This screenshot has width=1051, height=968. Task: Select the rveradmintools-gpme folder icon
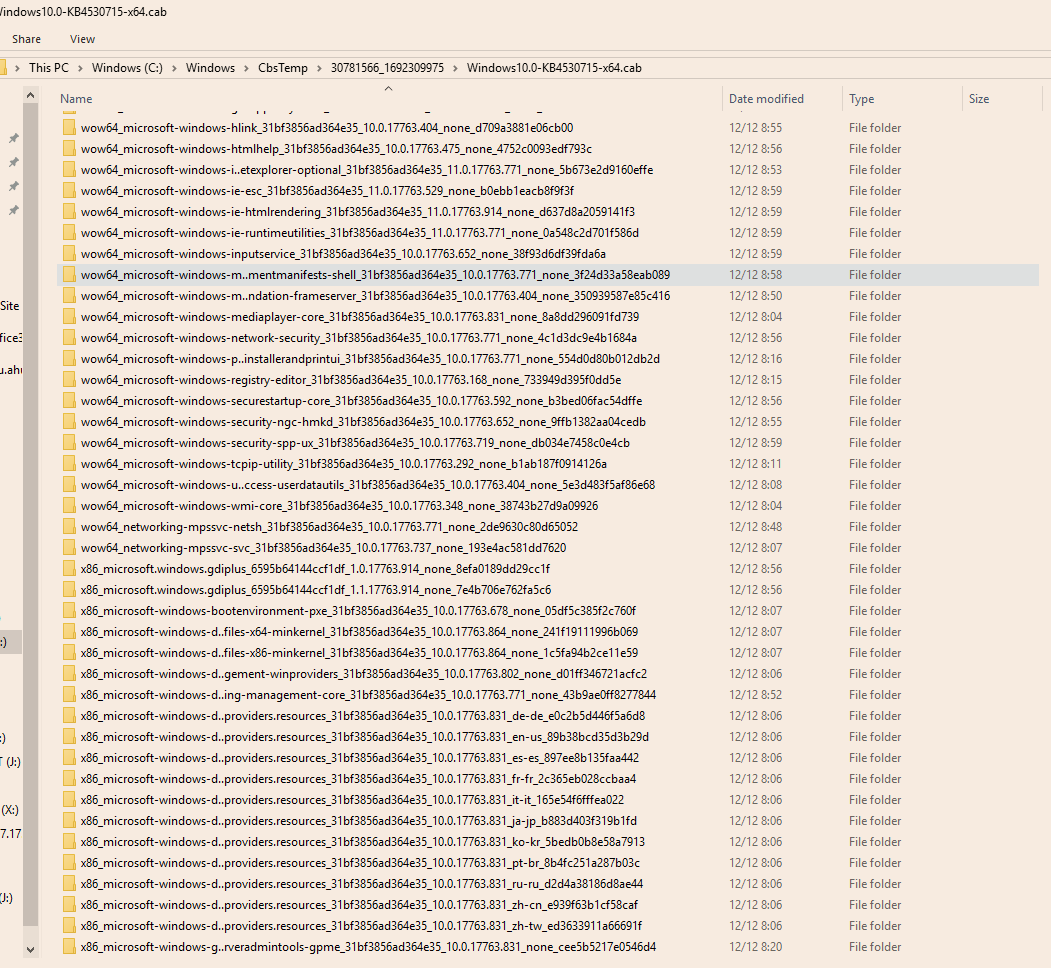tap(68, 947)
